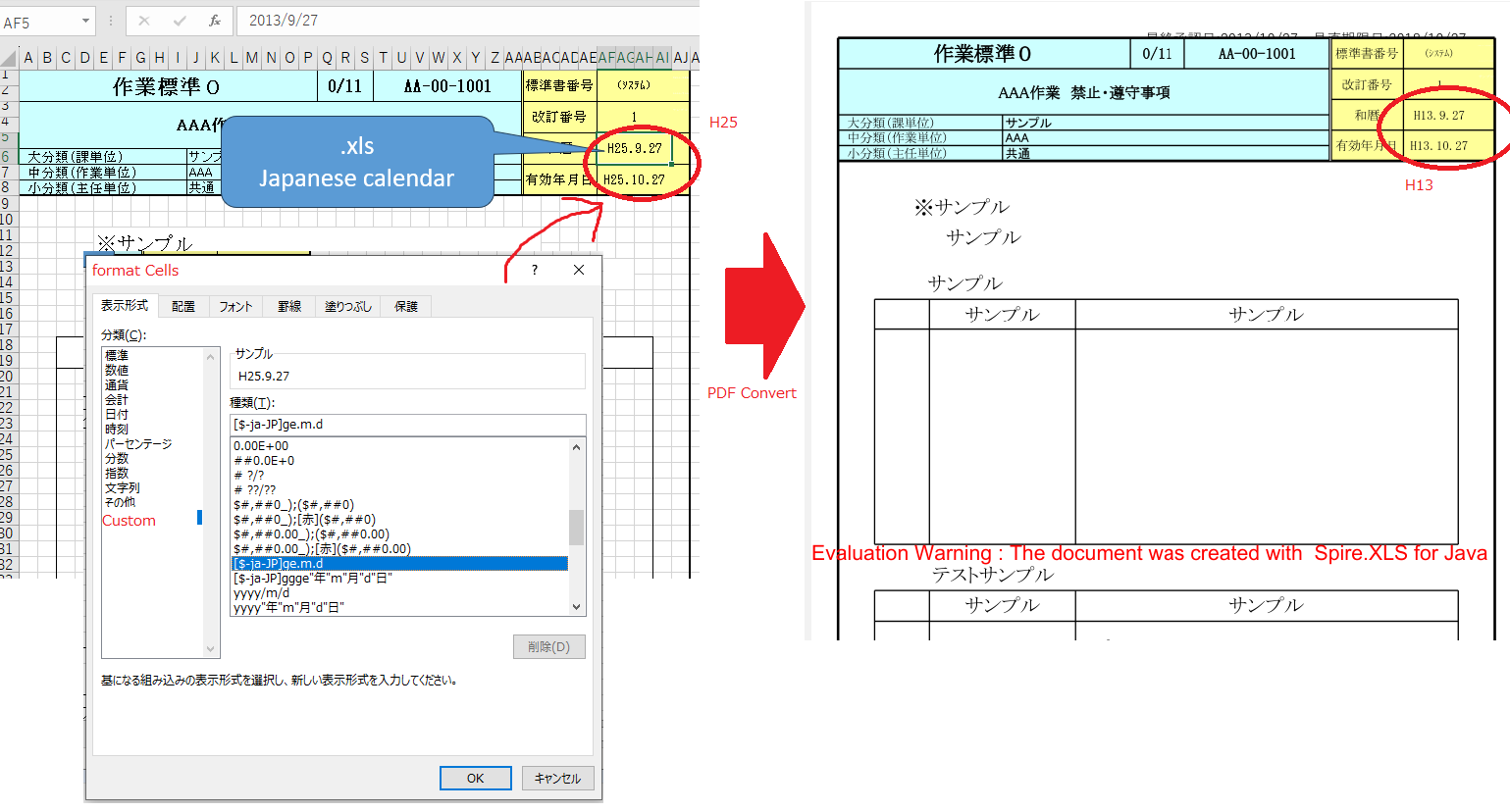Viewport: 1510px width, 812px height.
Task: Select Excel title cell 作業標準 0
Action: pyautogui.click(x=168, y=86)
